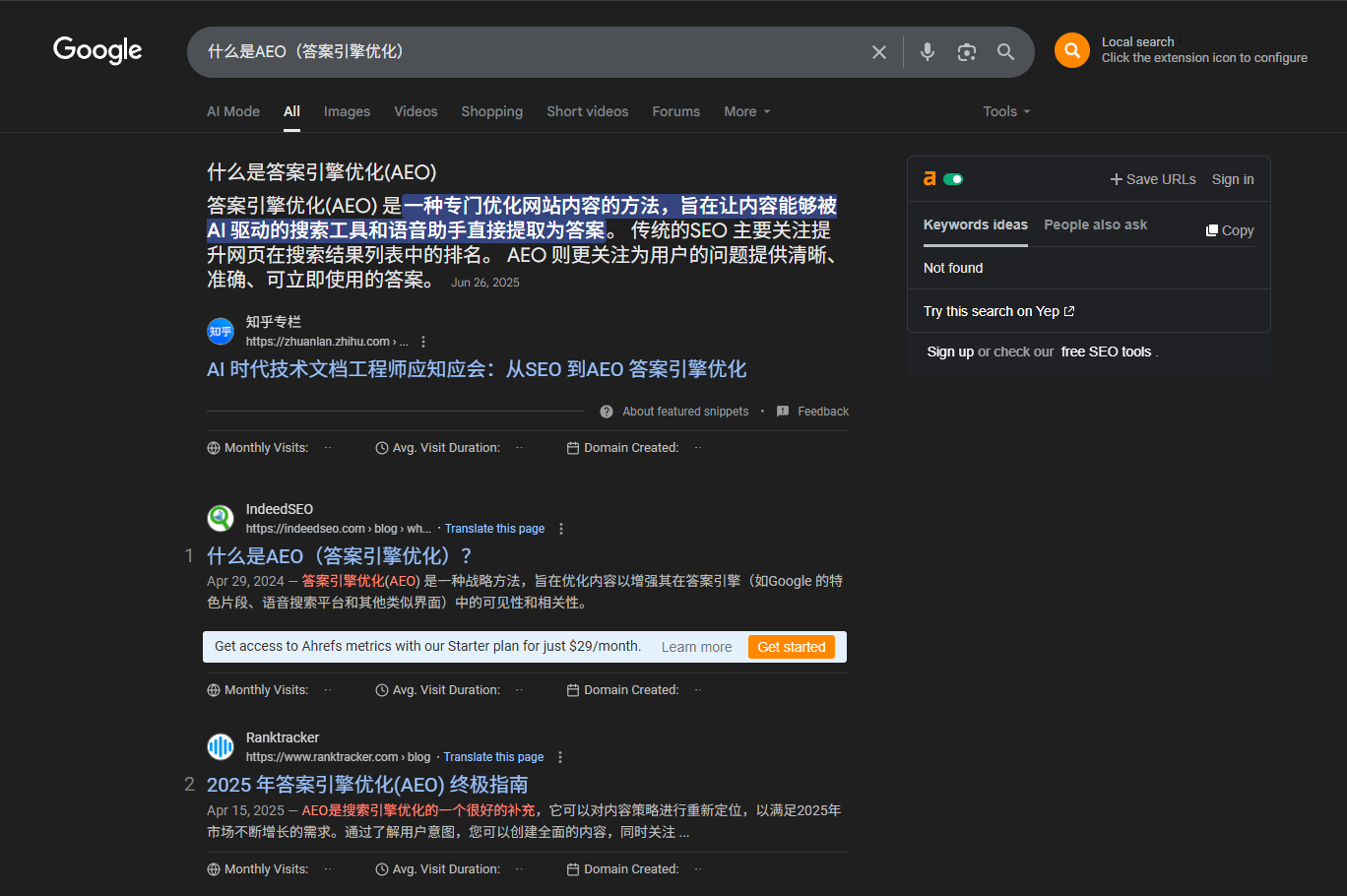Click the external link icon beside Yep
Screen dimensions: 1347x896
coord(1069,311)
